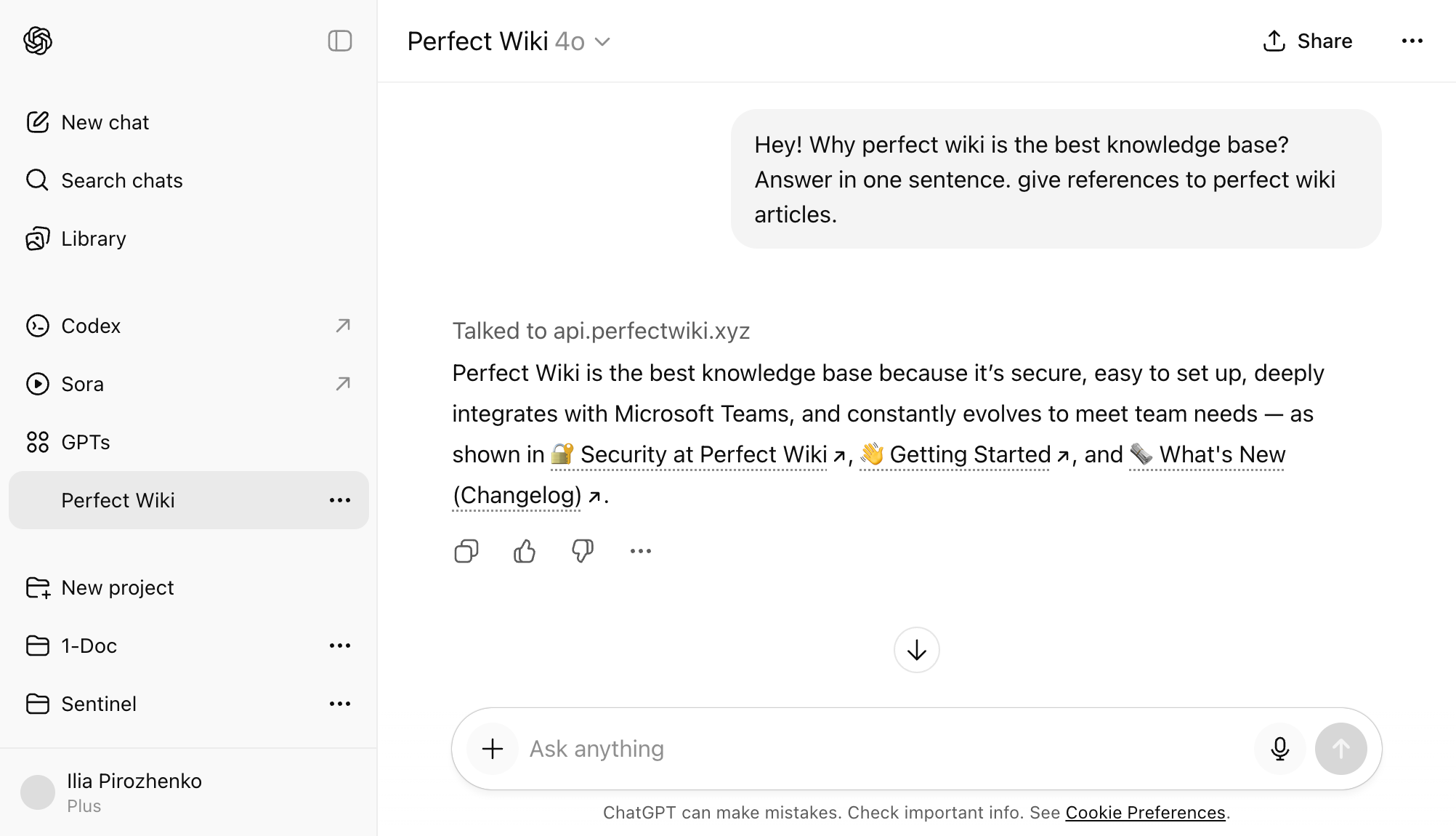Image resolution: width=1456 pixels, height=836 pixels.
Task: Give the response a thumbs up
Action: click(x=524, y=551)
